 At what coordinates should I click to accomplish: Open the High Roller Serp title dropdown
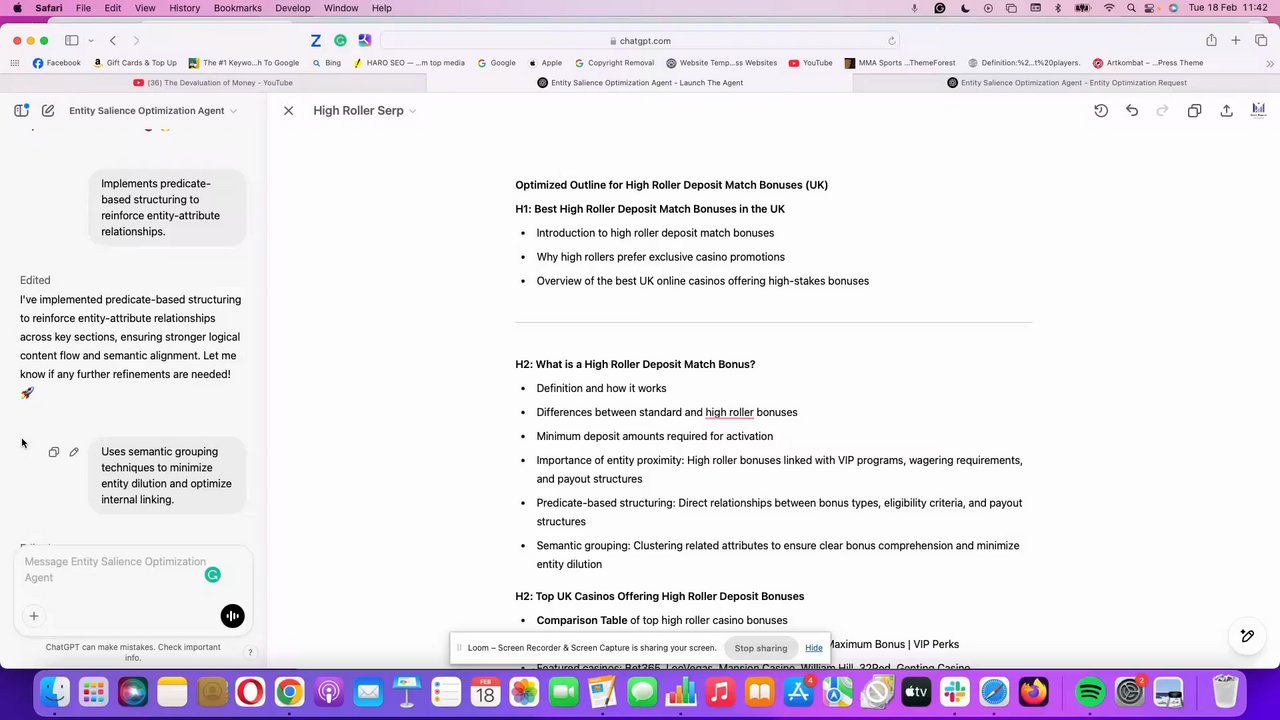[x=365, y=110]
